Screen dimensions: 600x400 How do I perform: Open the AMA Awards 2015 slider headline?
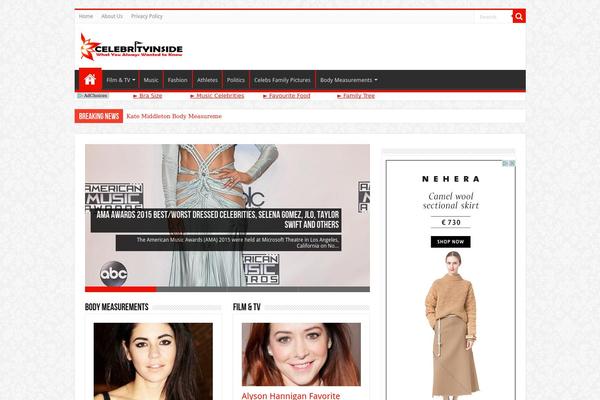tap(216, 220)
